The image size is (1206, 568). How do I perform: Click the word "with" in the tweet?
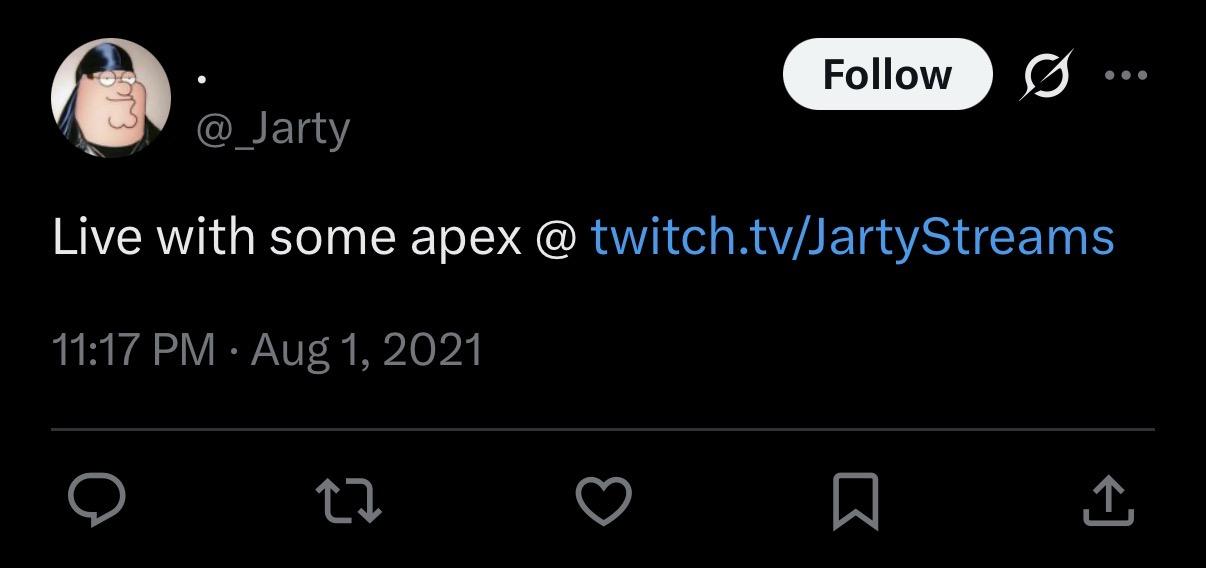204,237
